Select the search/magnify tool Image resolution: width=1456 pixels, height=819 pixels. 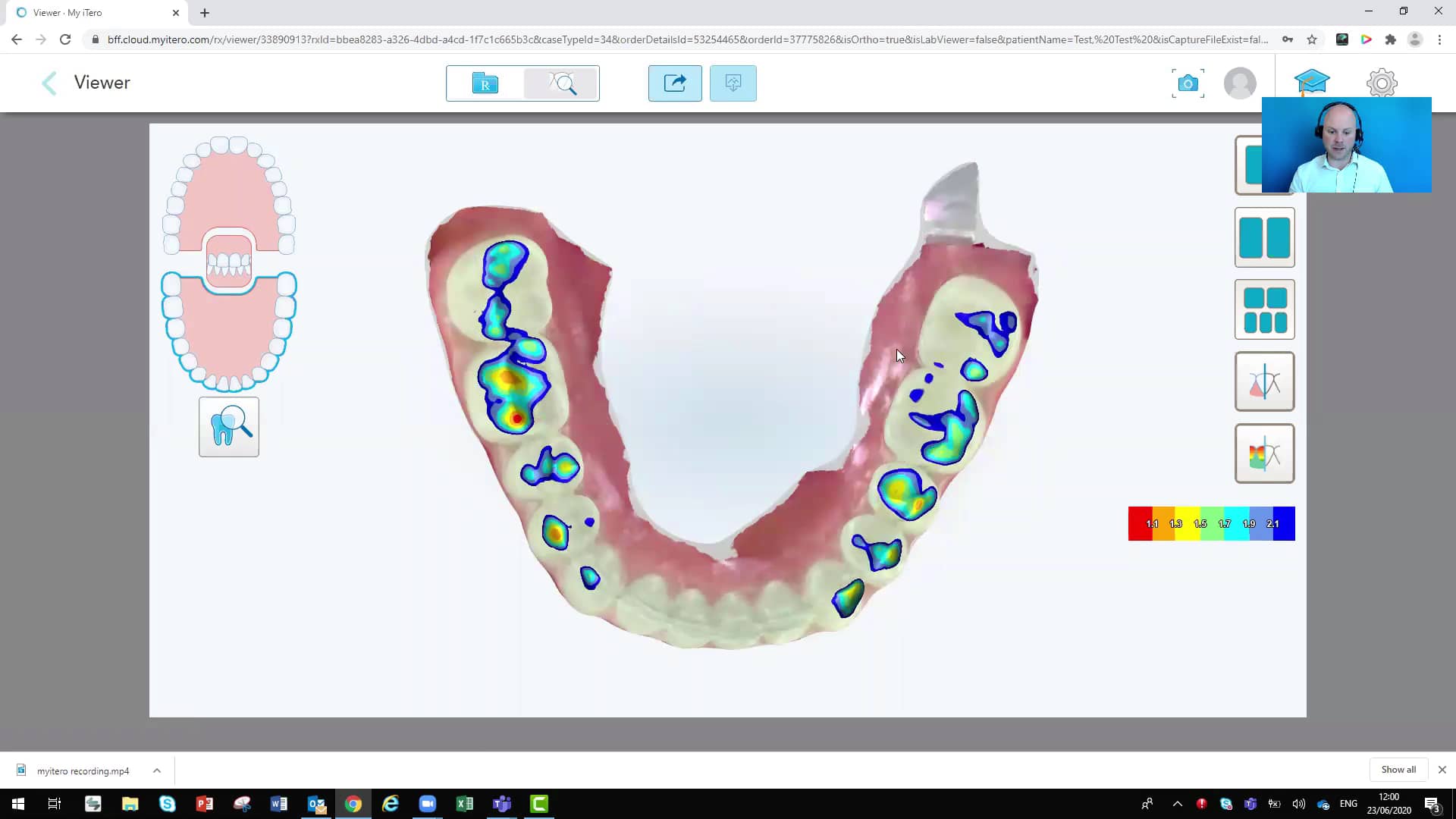564,83
